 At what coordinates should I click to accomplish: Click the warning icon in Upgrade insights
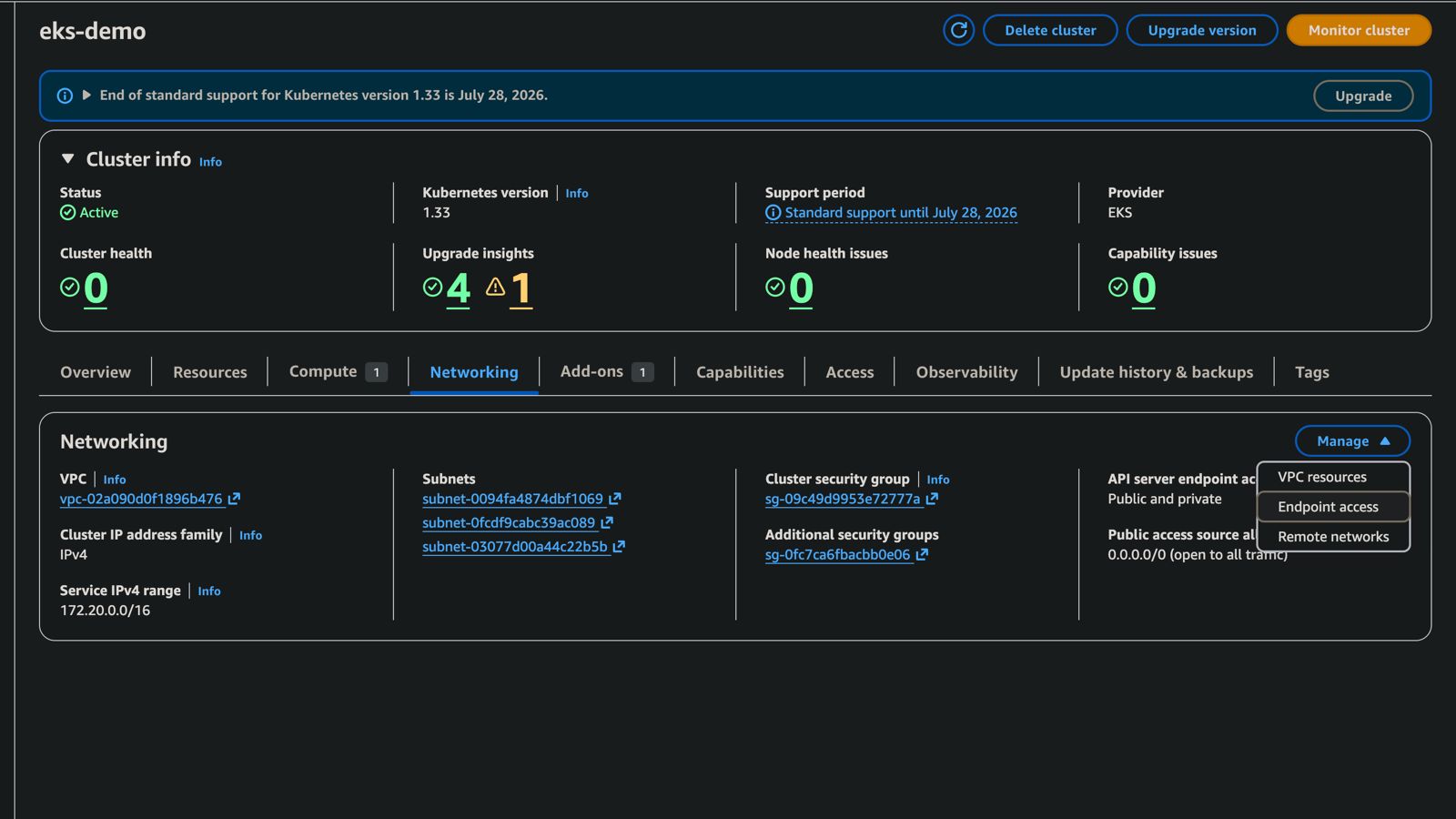click(x=495, y=288)
